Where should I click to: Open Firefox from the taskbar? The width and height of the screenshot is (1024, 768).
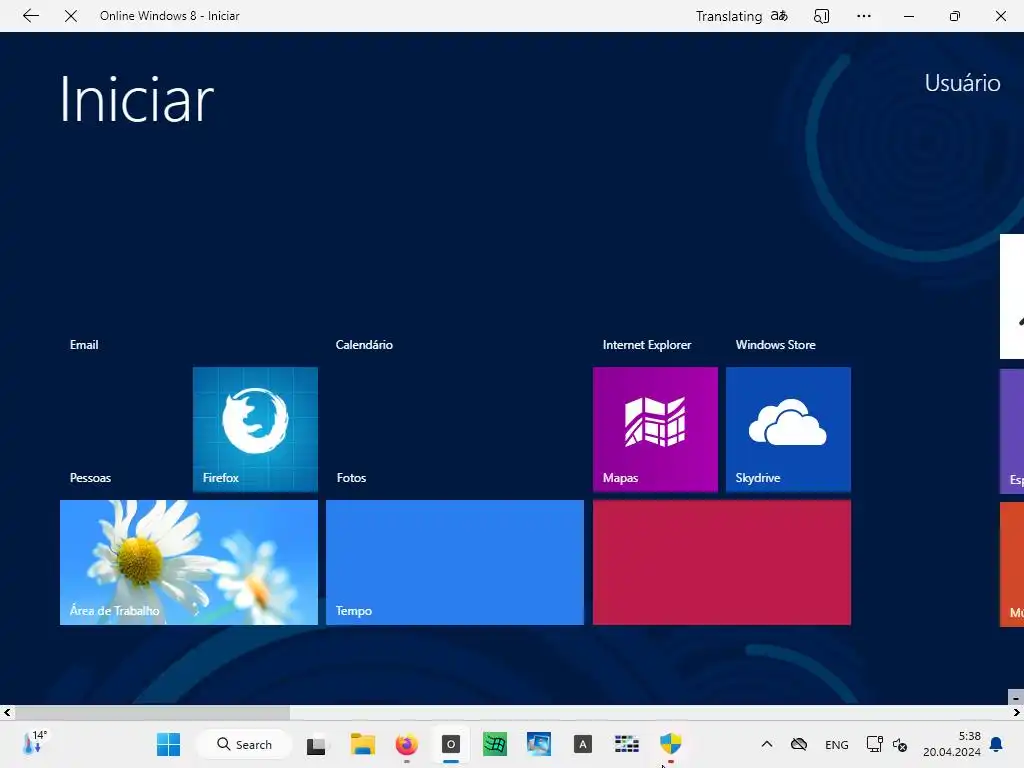tap(406, 744)
